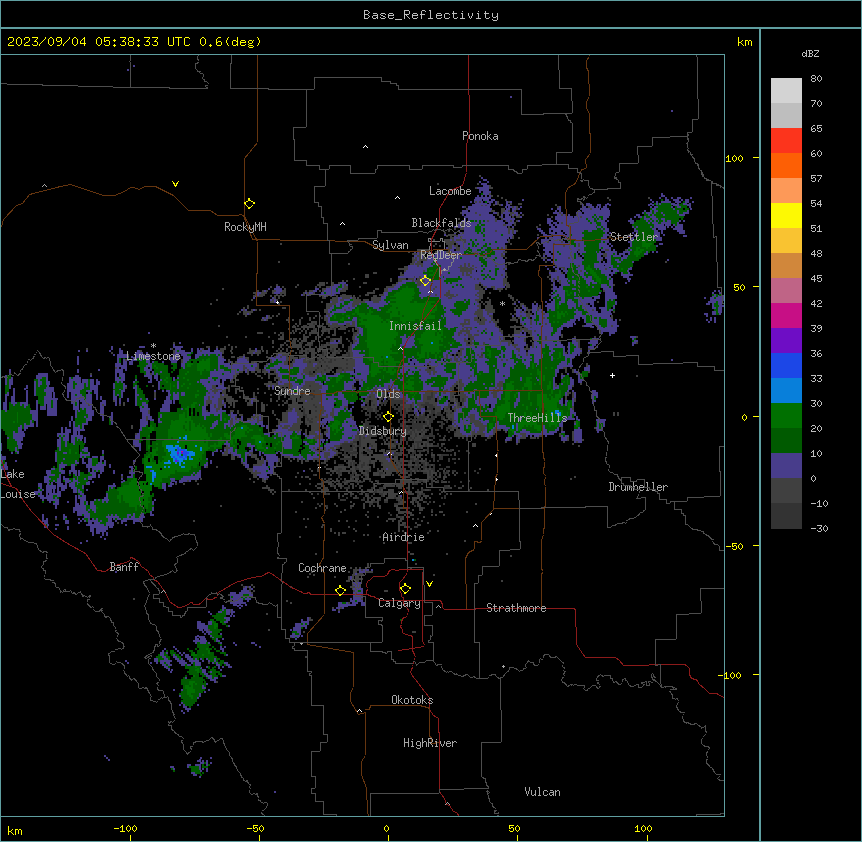The height and width of the screenshot is (842, 862).
Task: Click the 2023/09/04 05:38:33 UTC timestamp
Action: click(x=99, y=42)
